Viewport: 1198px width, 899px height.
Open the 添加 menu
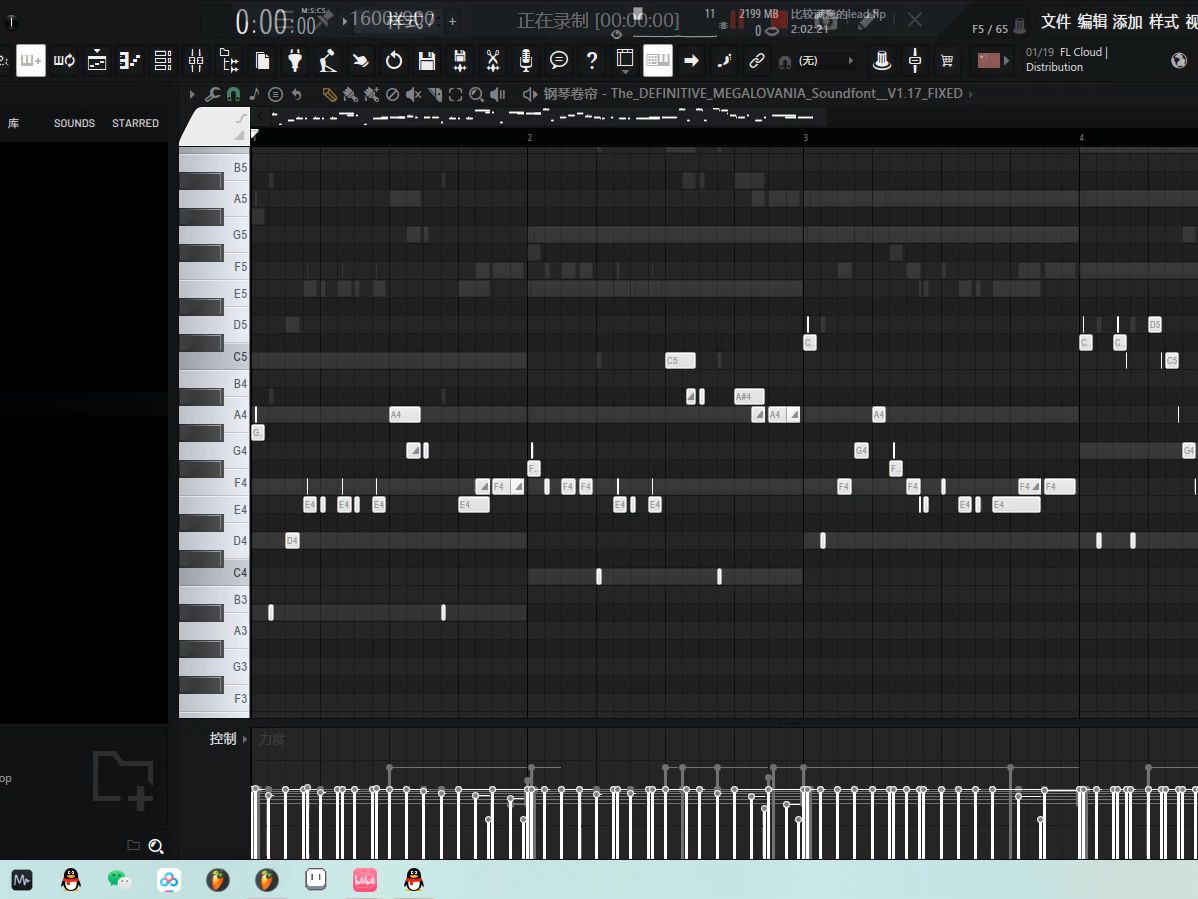tap(1127, 21)
